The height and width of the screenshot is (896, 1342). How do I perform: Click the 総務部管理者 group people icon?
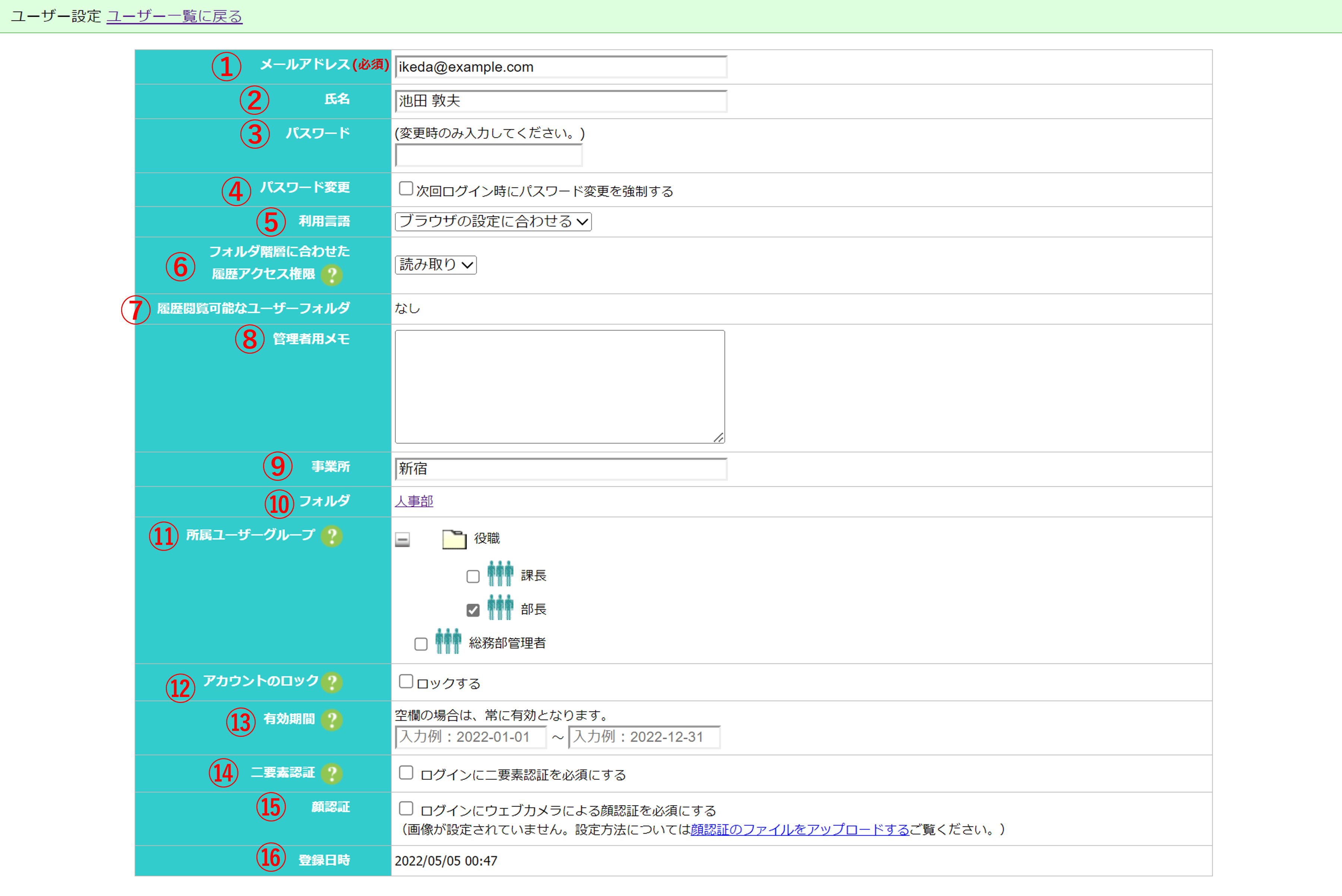pyautogui.click(x=448, y=641)
